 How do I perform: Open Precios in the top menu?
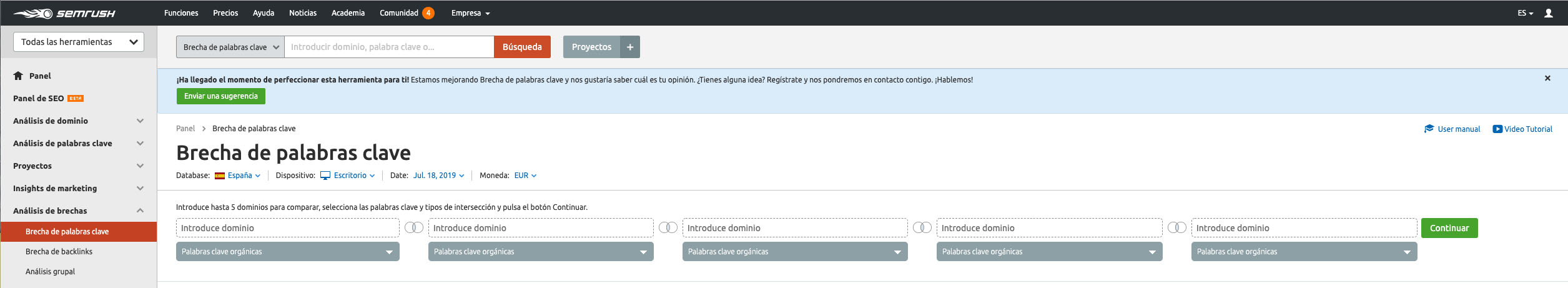click(x=225, y=13)
